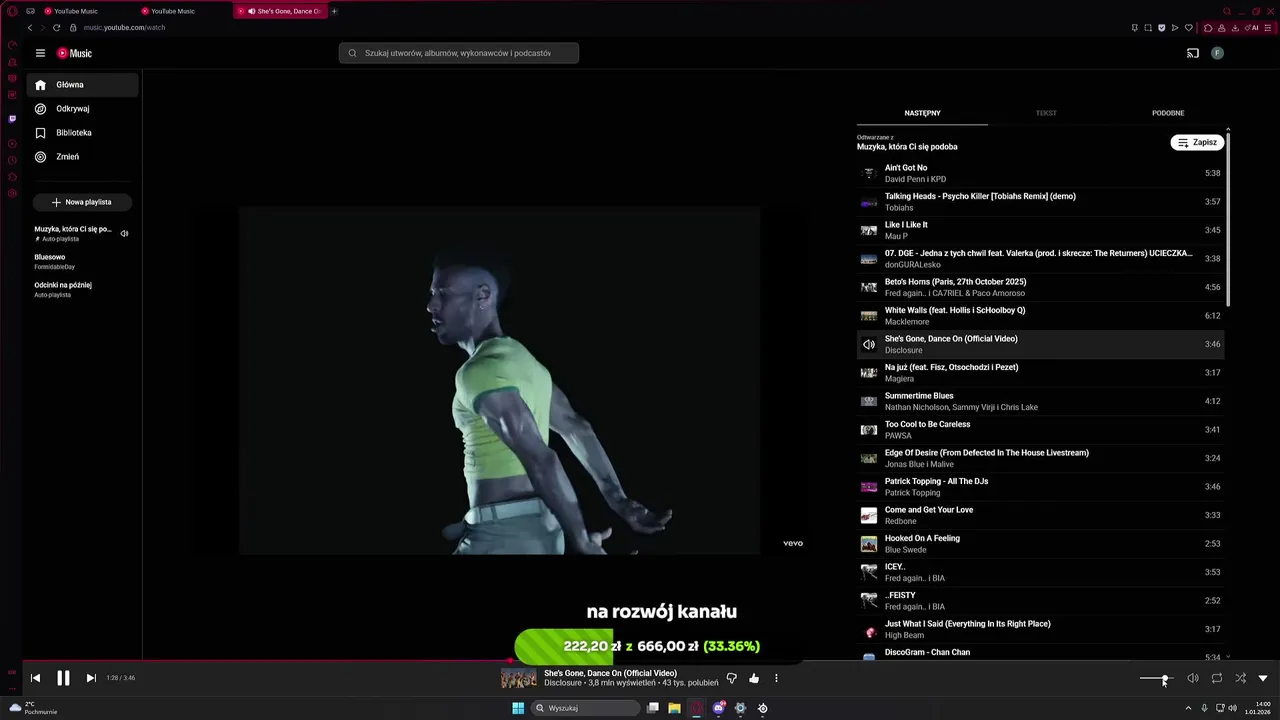
Task: Play Beto's Horns by Fred again..
Action: pyautogui.click(x=1040, y=287)
